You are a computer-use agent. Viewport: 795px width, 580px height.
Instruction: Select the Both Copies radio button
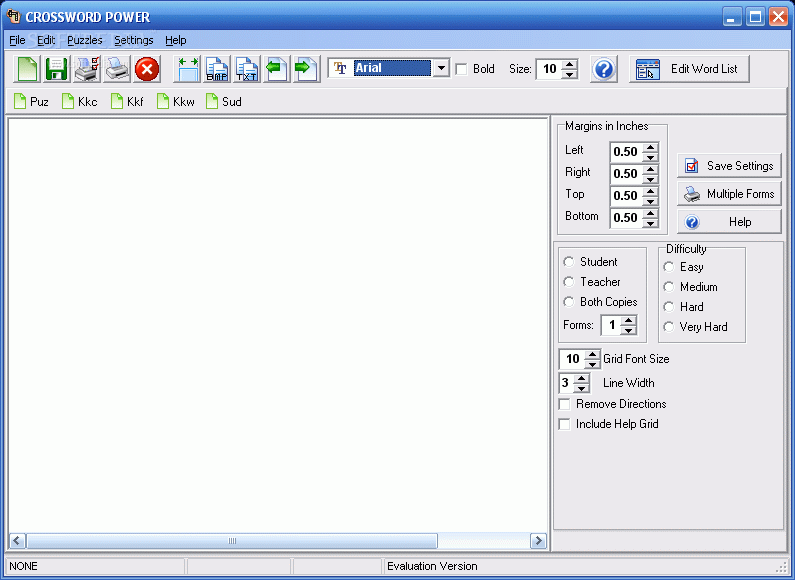pos(569,302)
